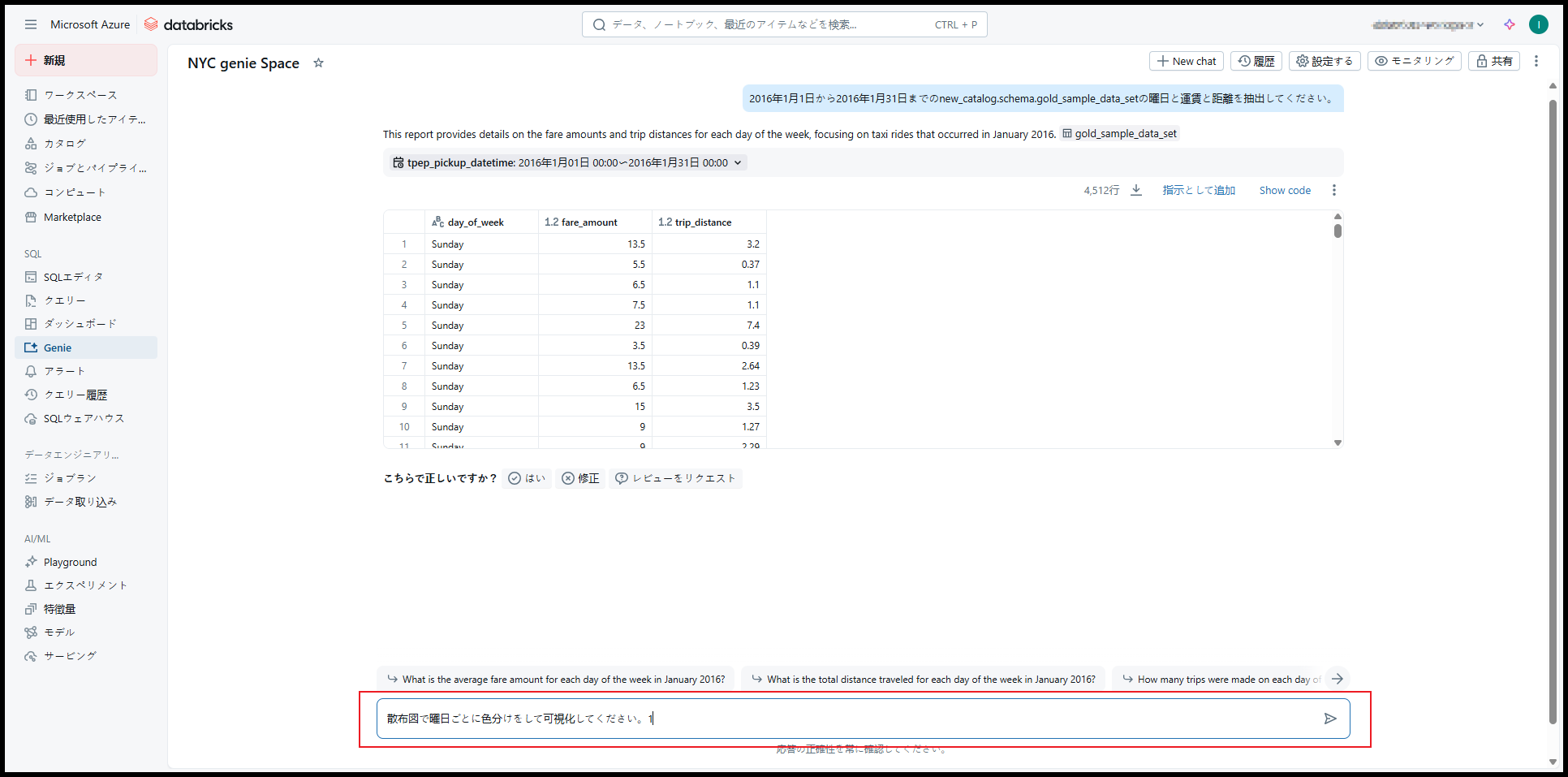This screenshot has width=1568, height=777.
Task: Select total distance traveled suggestion
Action: click(924, 679)
